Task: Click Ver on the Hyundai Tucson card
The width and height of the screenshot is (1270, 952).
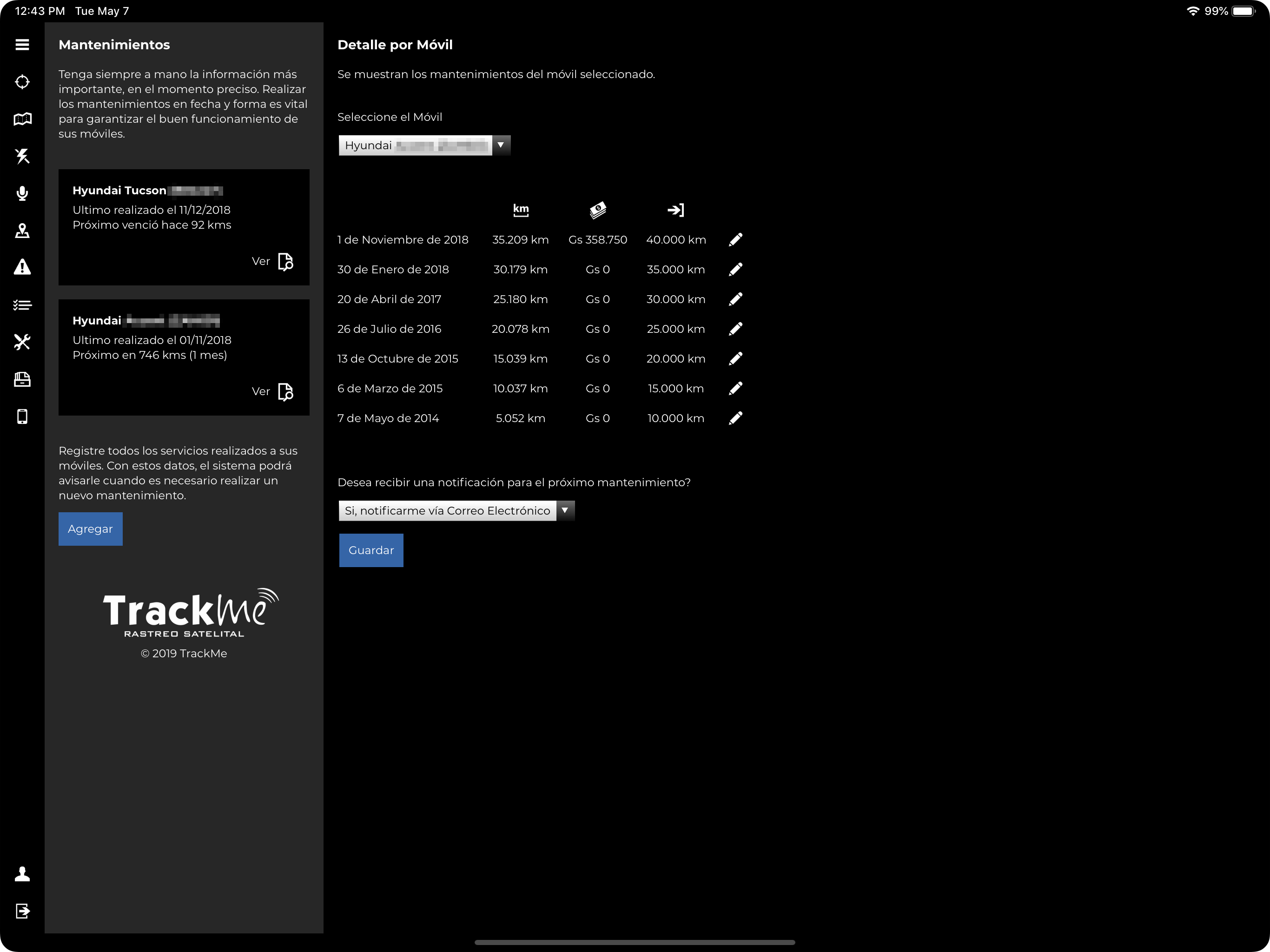Action: [261, 261]
